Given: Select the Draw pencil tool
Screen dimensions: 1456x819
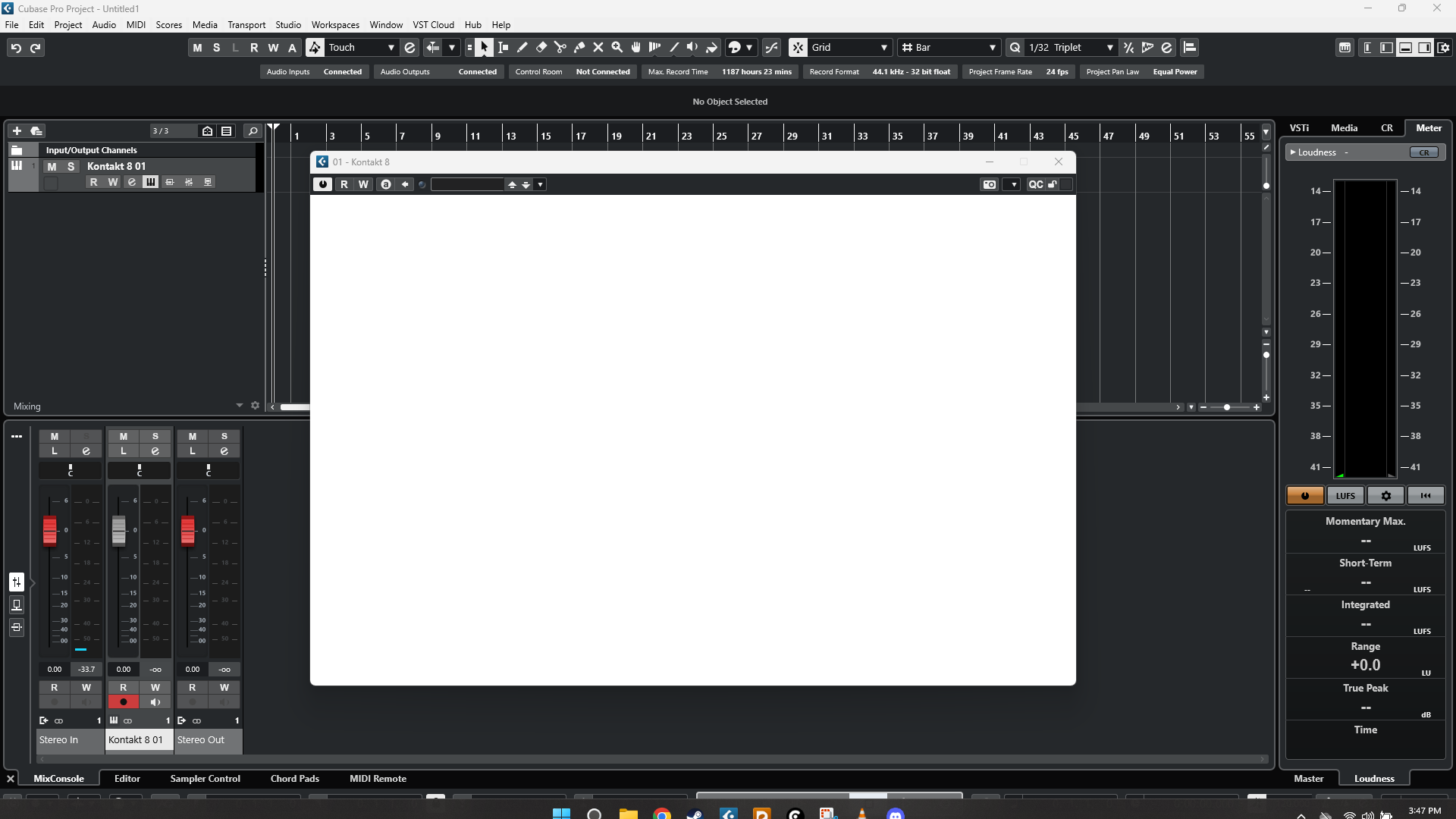Looking at the screenshot, I should click(522, 47).
